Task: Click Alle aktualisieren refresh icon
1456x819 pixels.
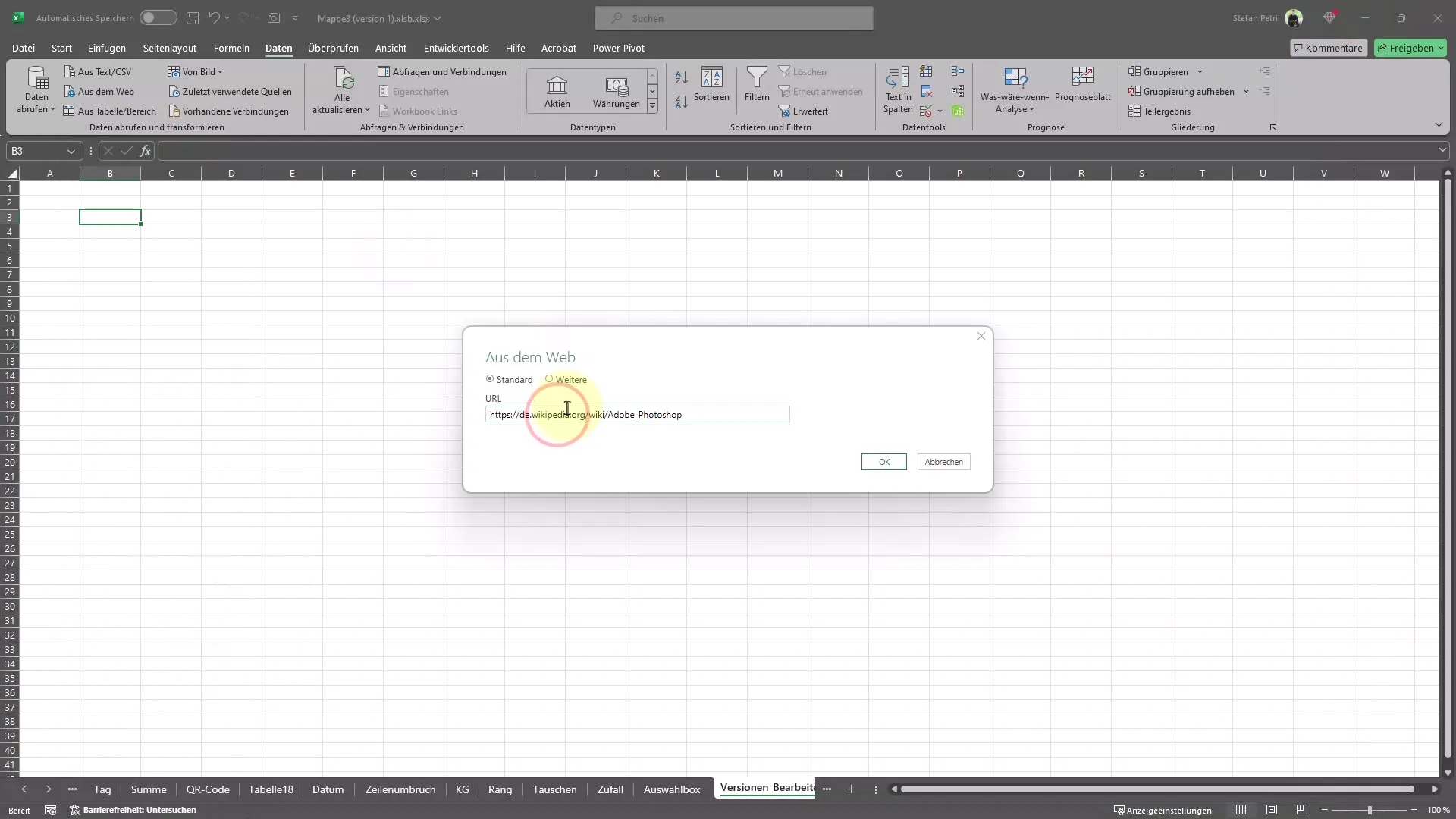Action: tap(343, 78)
